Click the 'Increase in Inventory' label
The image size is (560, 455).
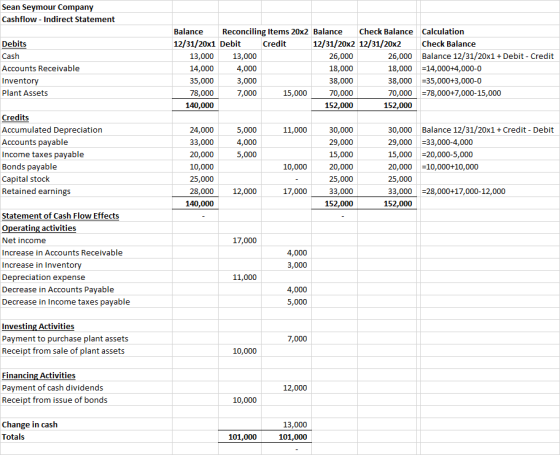coord(41,265)
